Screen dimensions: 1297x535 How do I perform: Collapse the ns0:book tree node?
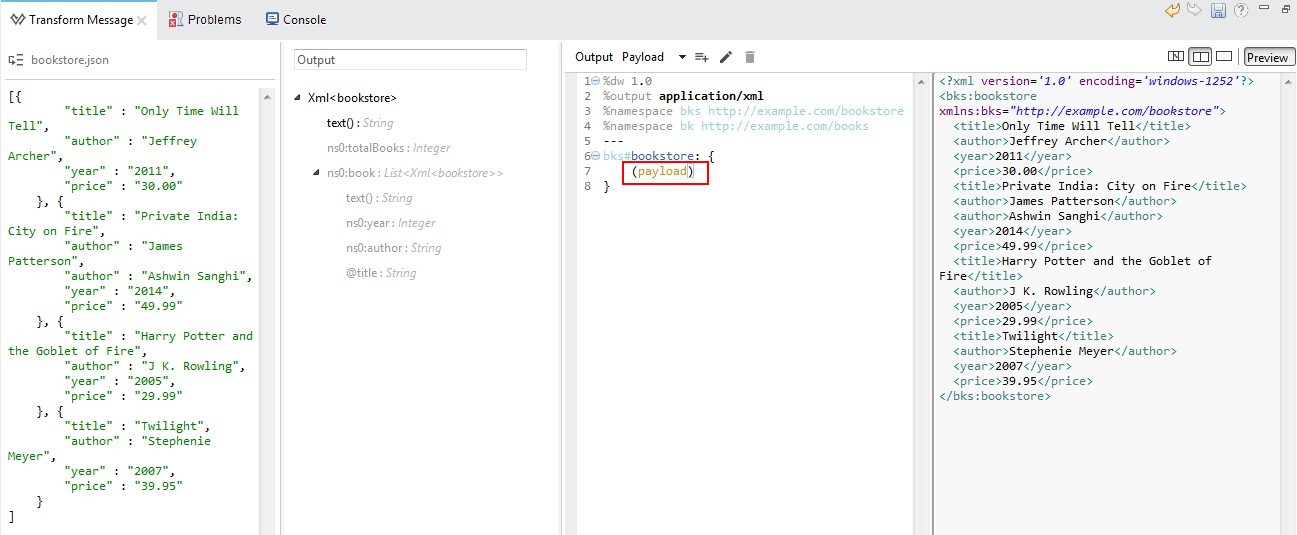[317, 173]
